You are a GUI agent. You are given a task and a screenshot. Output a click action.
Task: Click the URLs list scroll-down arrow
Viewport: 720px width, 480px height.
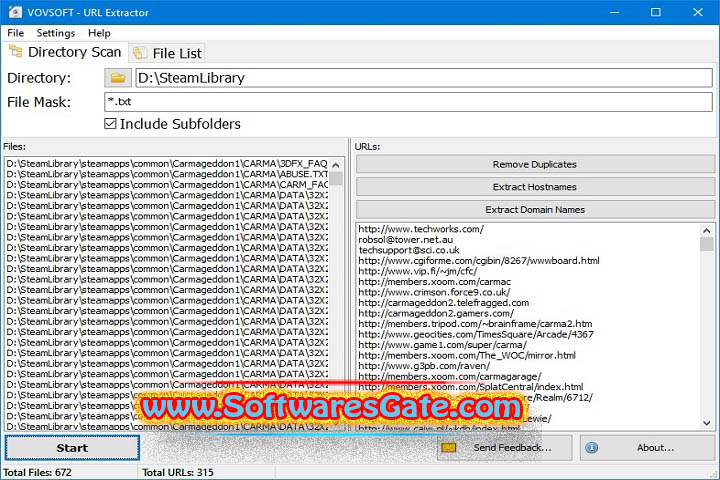click(x=707, y=423)
